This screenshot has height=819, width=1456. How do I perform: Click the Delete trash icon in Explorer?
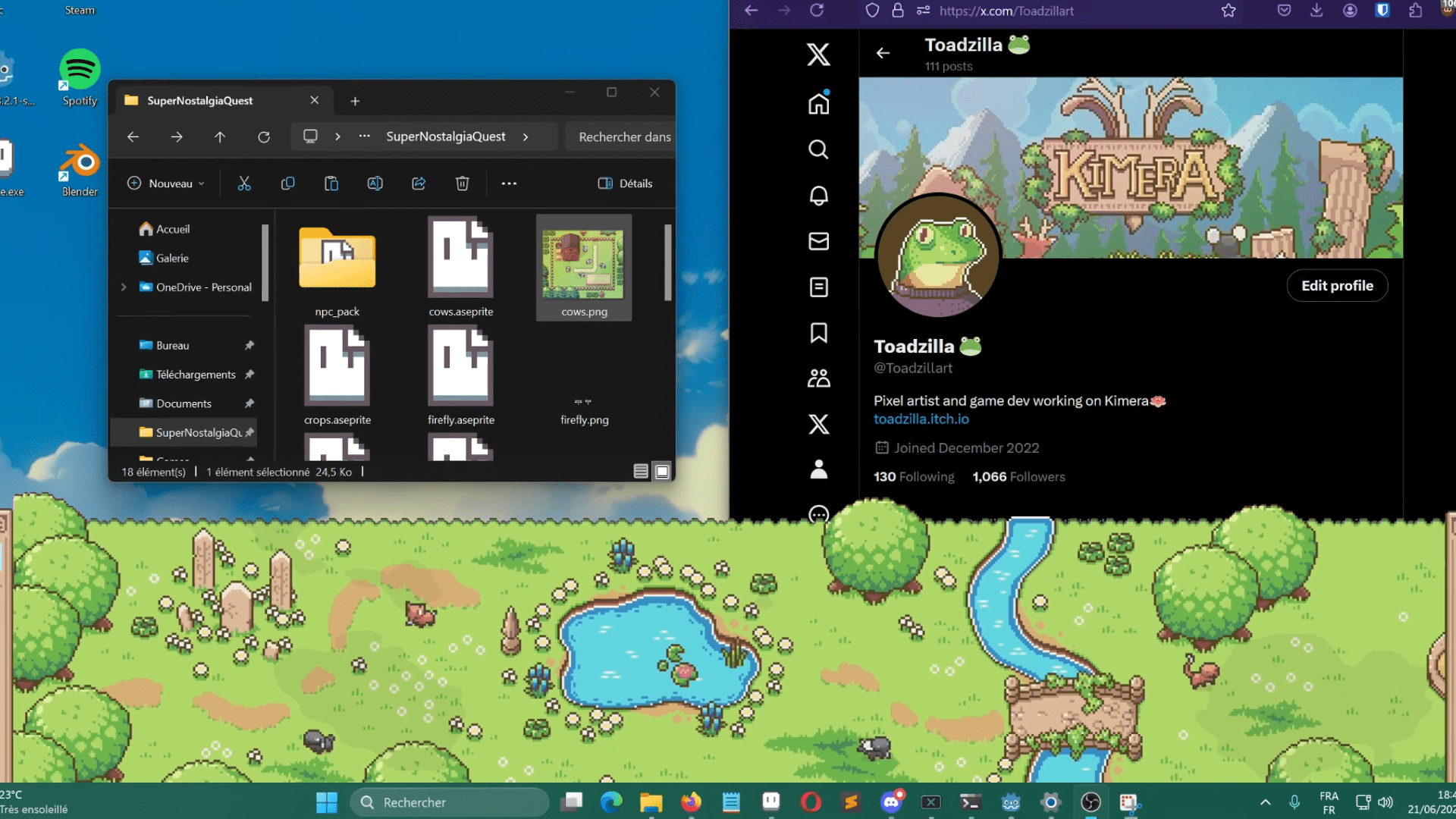tap(463, 184)
